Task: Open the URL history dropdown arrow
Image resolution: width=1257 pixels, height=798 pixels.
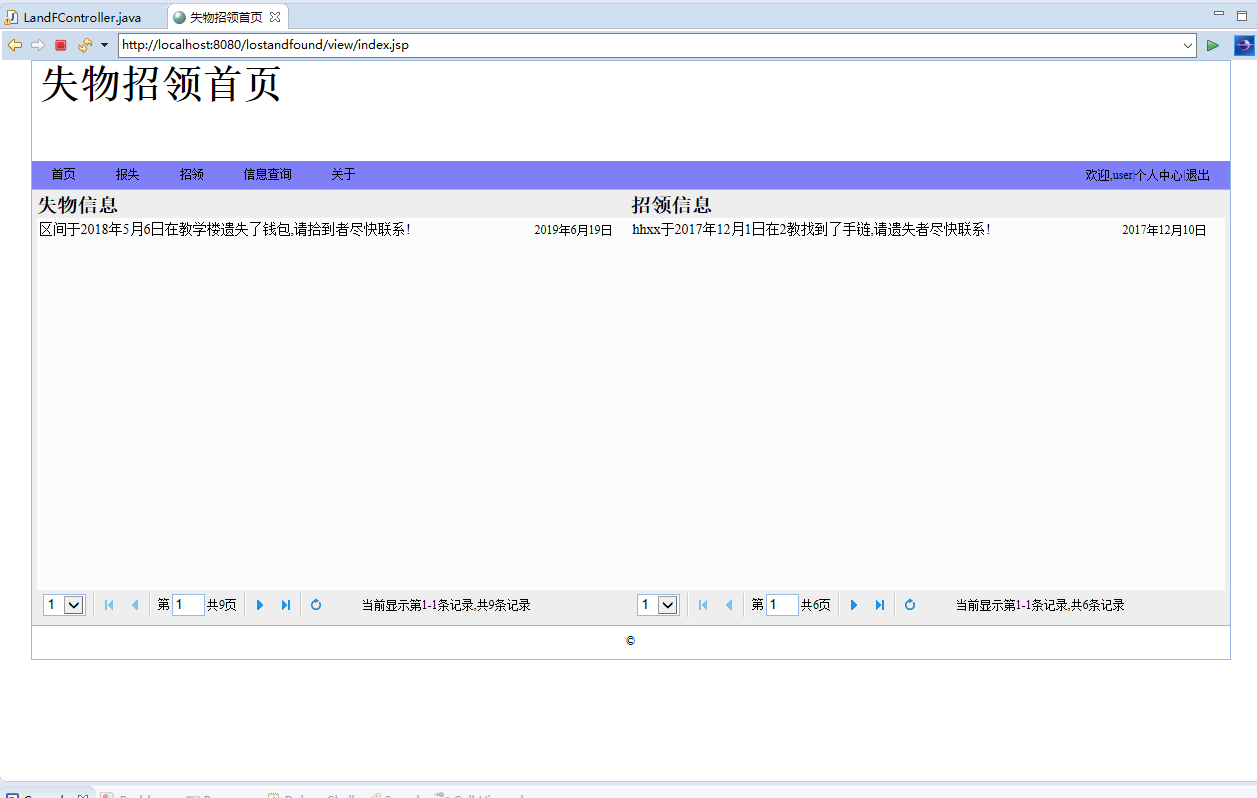Action: 1187,45
